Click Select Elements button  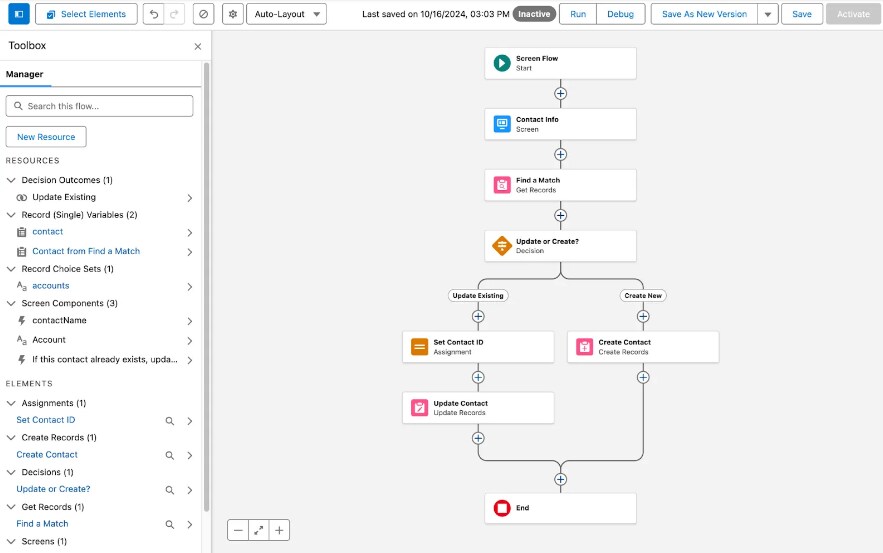pyautogui.click(x=86, y=14)
